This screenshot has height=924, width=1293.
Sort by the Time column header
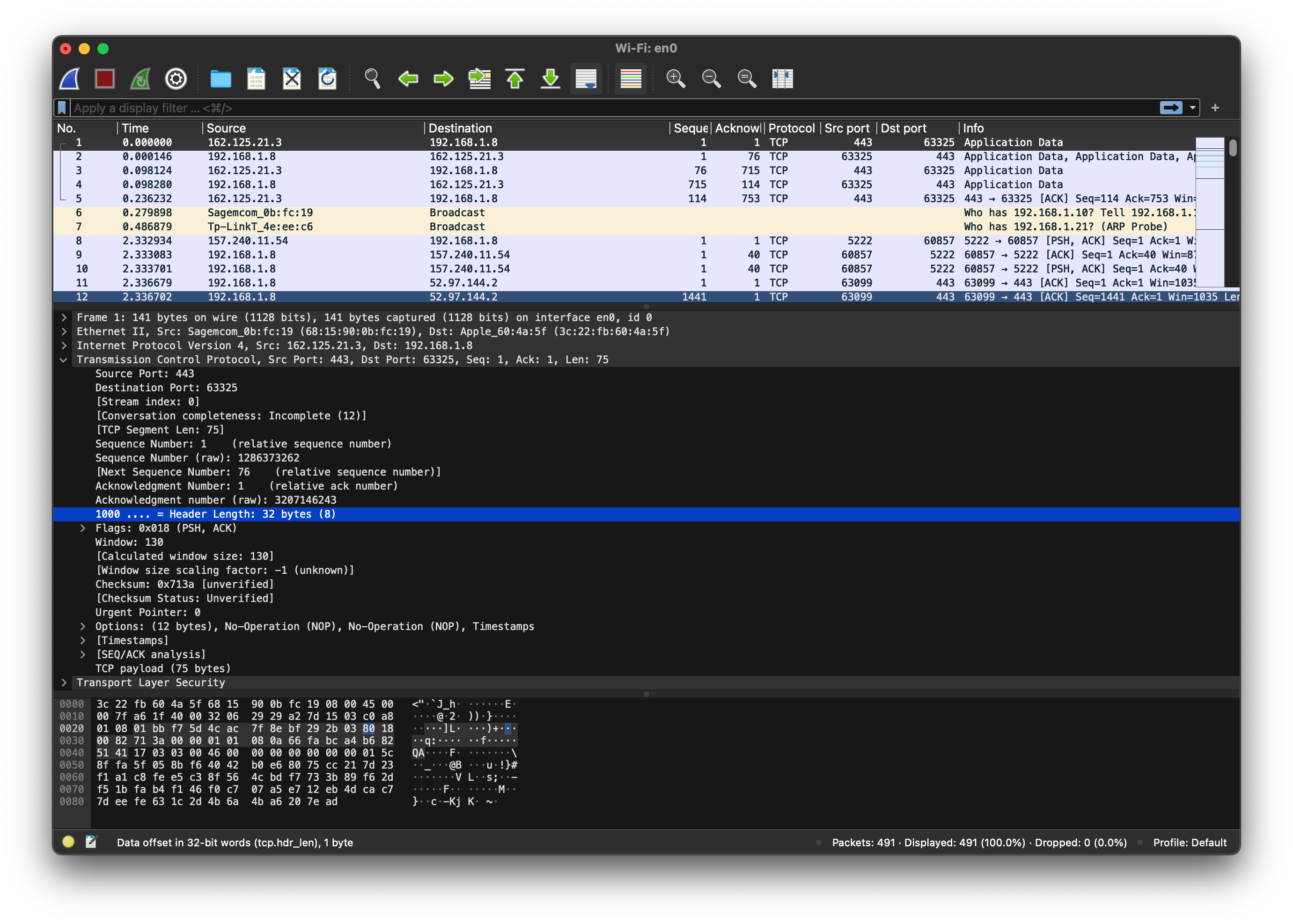[159, 128]
